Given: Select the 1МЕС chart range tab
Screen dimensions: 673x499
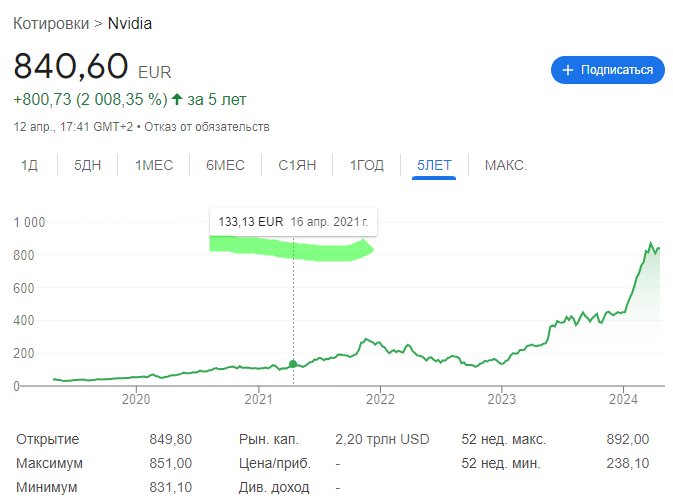Looking at the screenshot, I should (154, 165).
